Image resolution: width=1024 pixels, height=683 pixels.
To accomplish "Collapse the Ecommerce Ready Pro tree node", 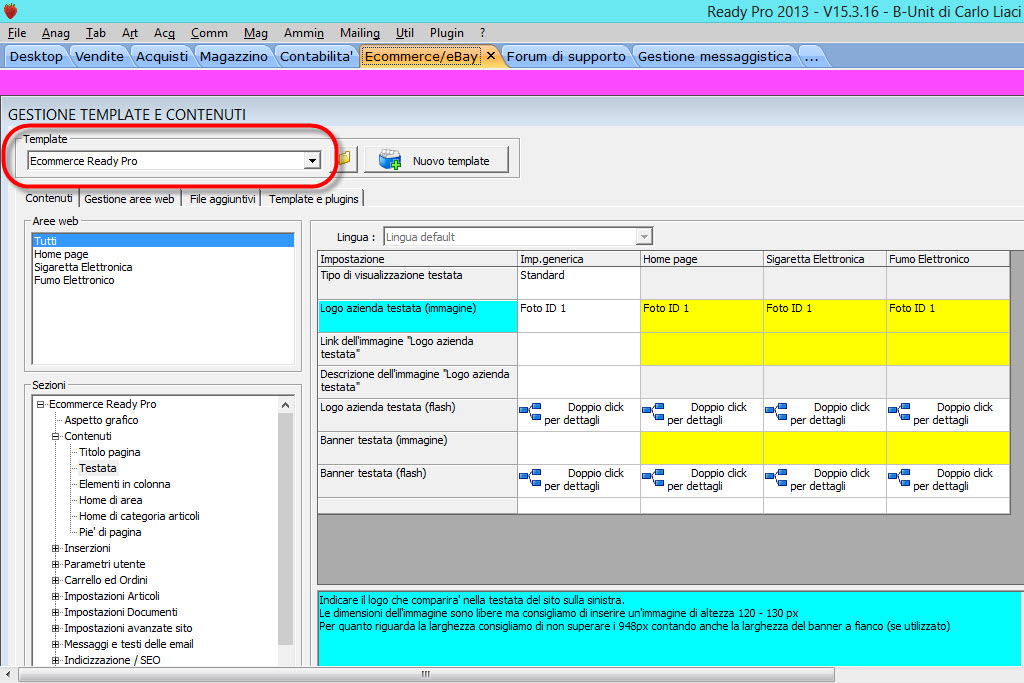I will coord(40,405).
